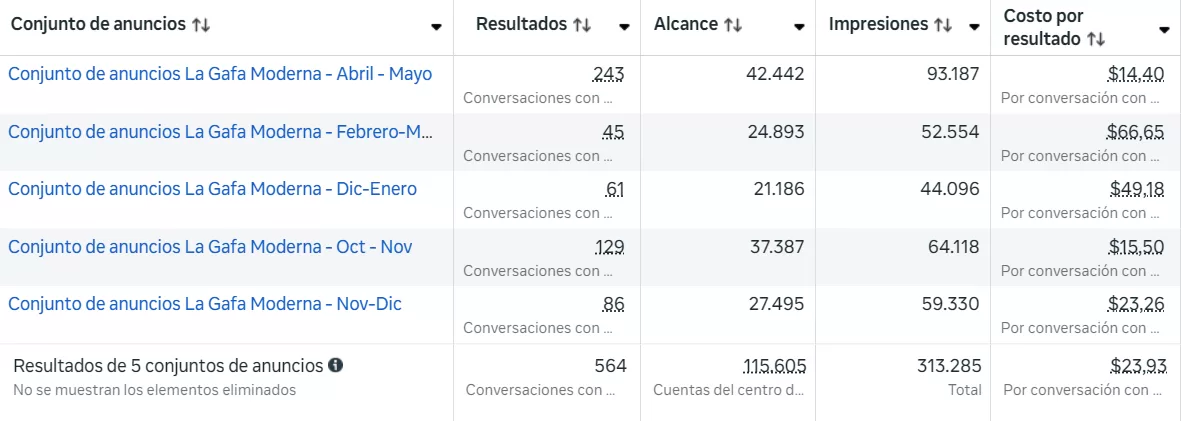This screenshot has width=1181, height=421.
Task: Click the 243 results value
Action: pos(609,74)
